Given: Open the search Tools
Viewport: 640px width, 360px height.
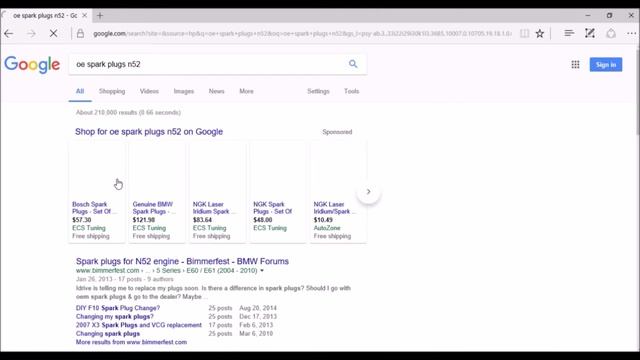Looking at the screenshot, I should (x=351, y=91).
